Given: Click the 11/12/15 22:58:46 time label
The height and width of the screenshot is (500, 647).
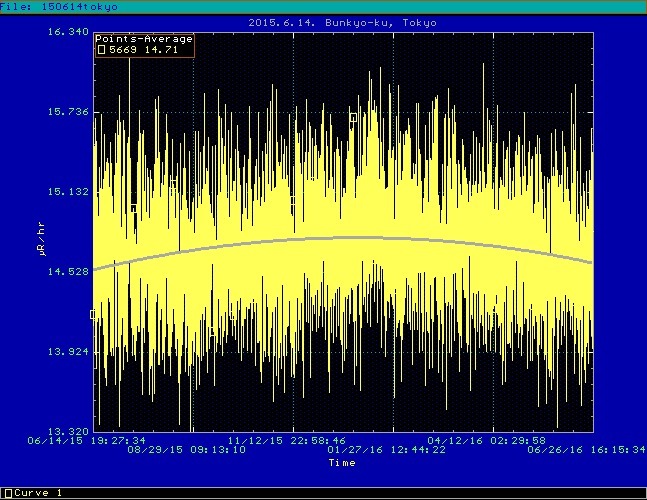Looking at the screenshot, I should (287, 440).
